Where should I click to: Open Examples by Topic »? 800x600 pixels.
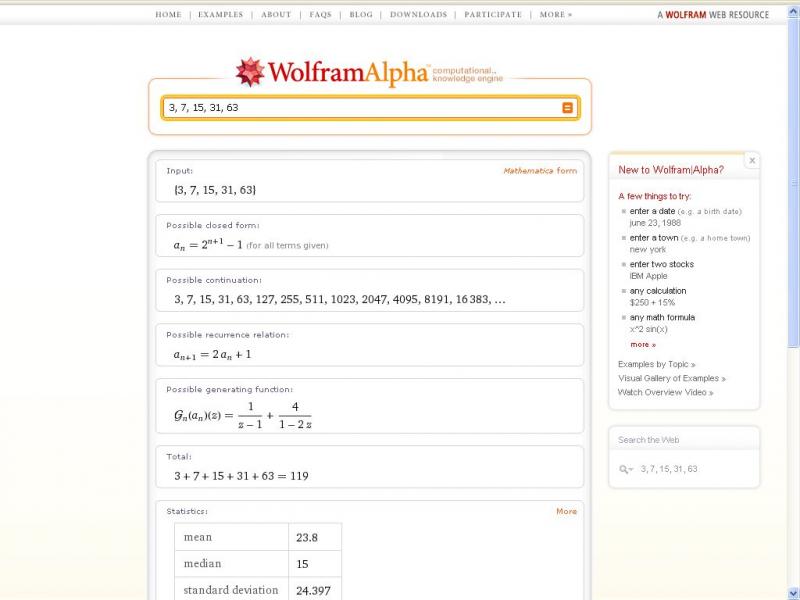coord(657,364)
